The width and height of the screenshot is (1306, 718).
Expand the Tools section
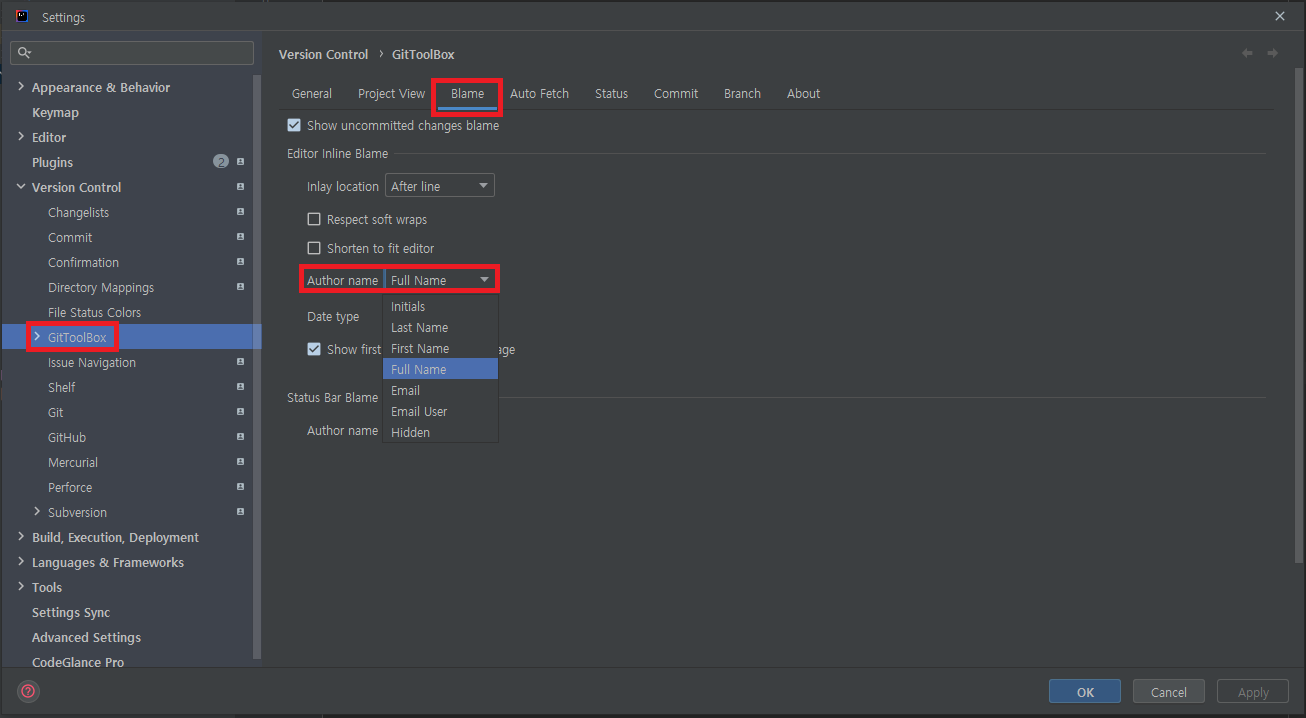point(21,587)
